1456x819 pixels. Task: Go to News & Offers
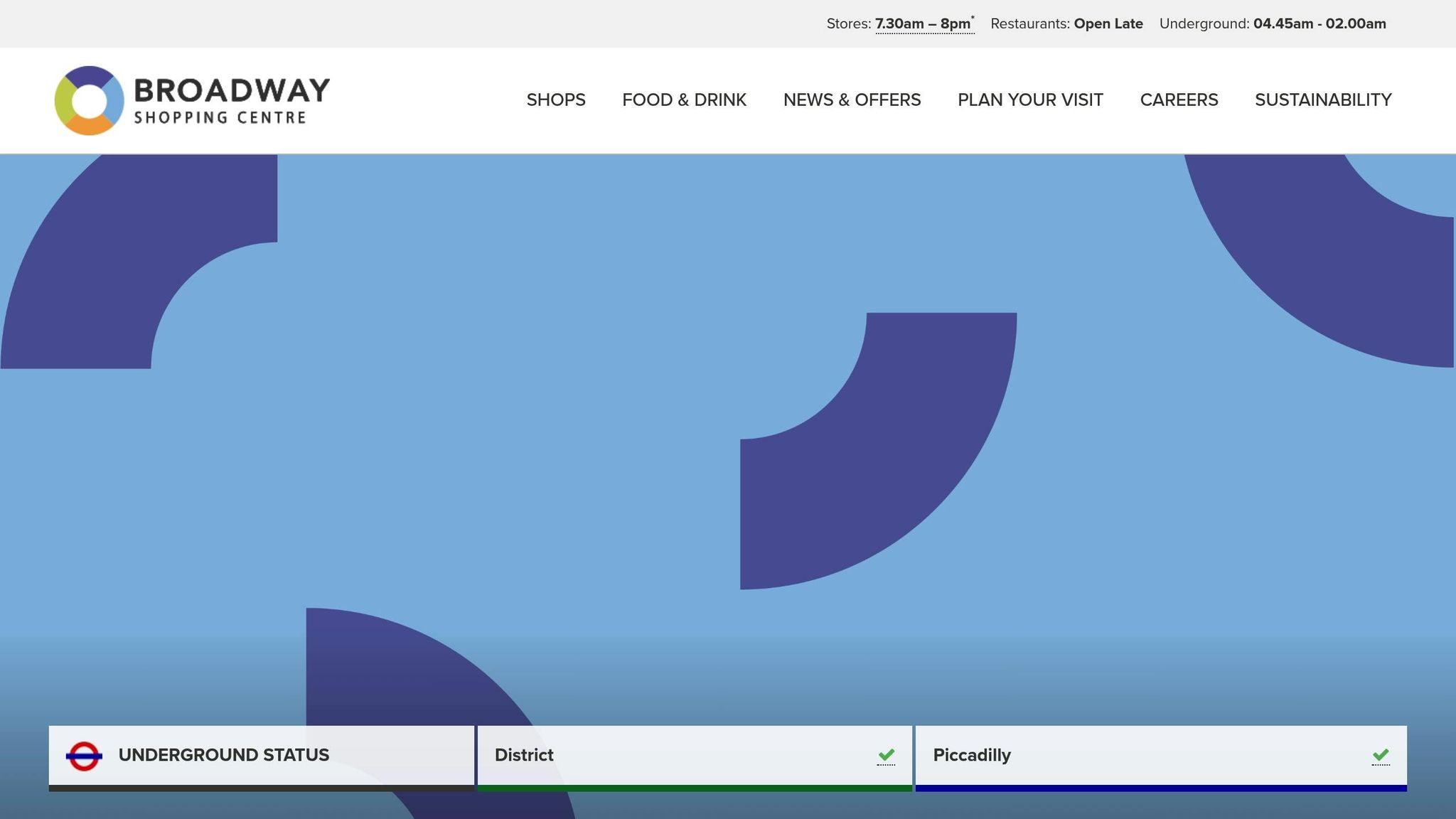[x=852, y=100]
